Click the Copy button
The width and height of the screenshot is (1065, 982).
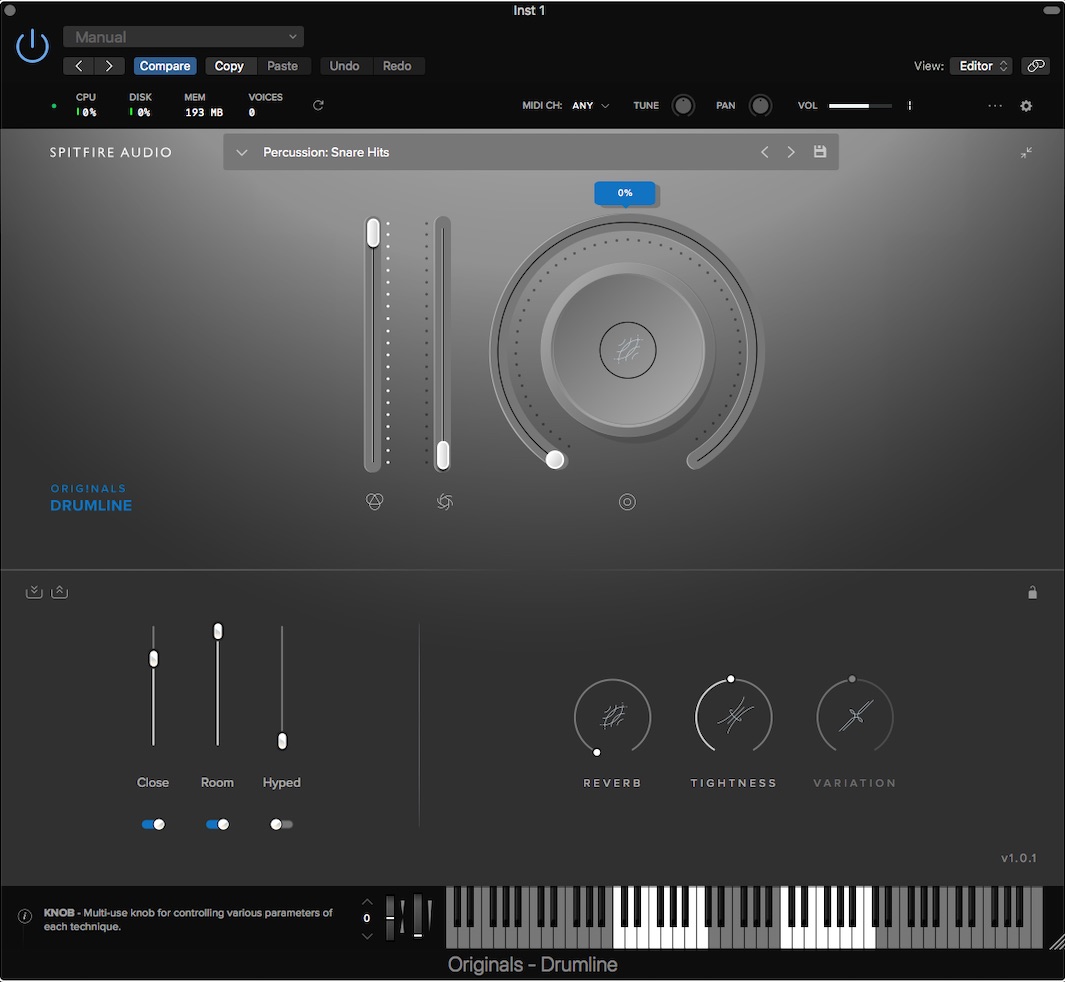(229, 66)
